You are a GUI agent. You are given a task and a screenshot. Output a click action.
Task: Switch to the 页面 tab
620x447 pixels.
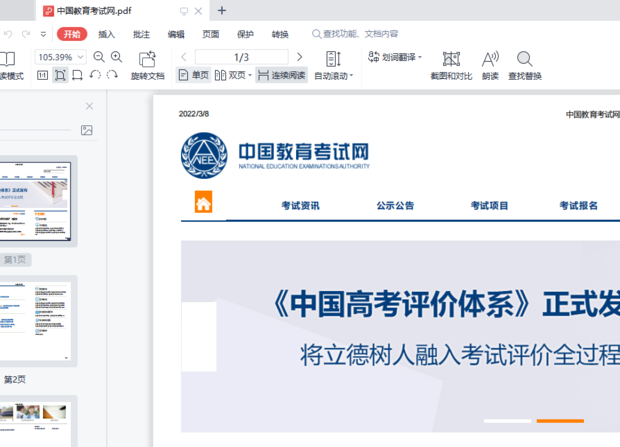click(x=211, y=34)
